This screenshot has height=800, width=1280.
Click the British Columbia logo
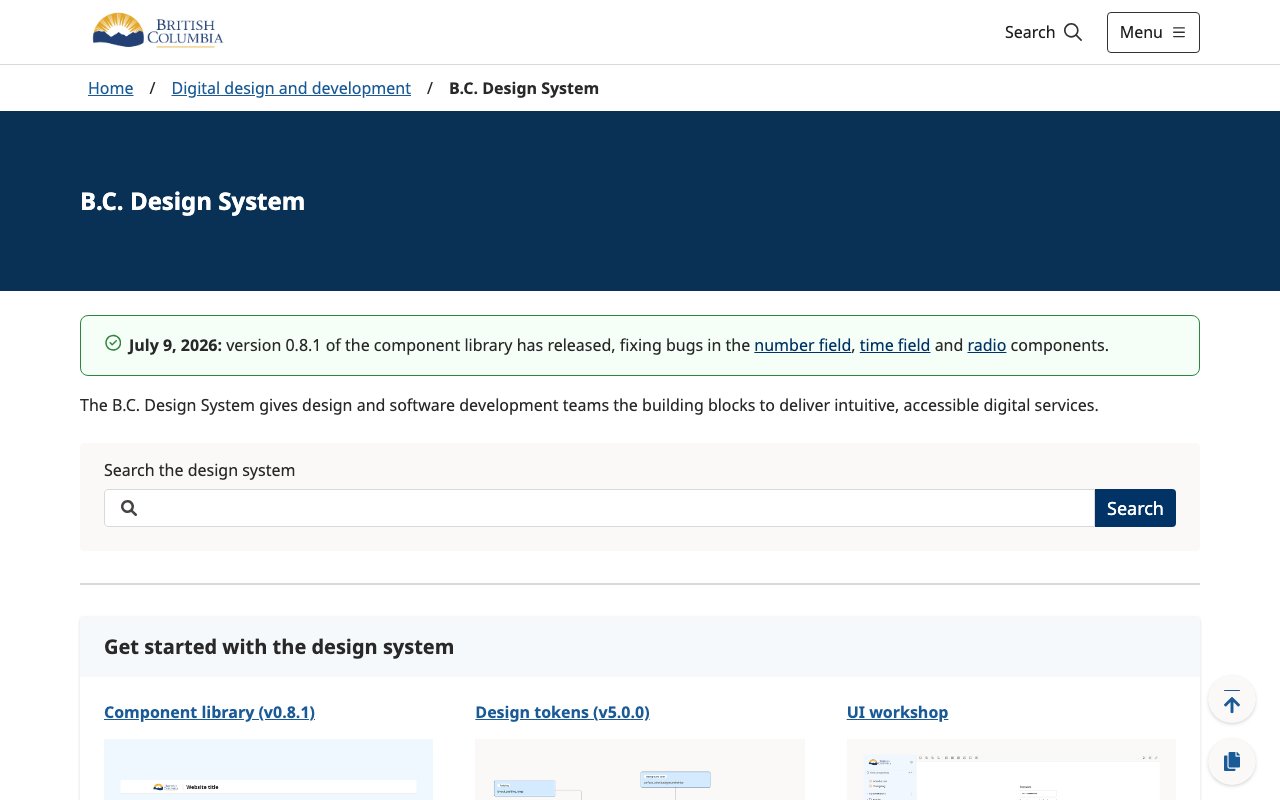(x=157, y=31)
